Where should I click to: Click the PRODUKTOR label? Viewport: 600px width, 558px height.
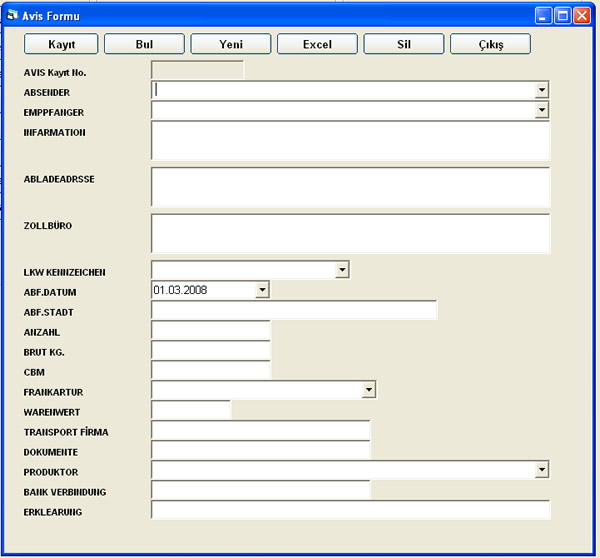coord(51,472)
